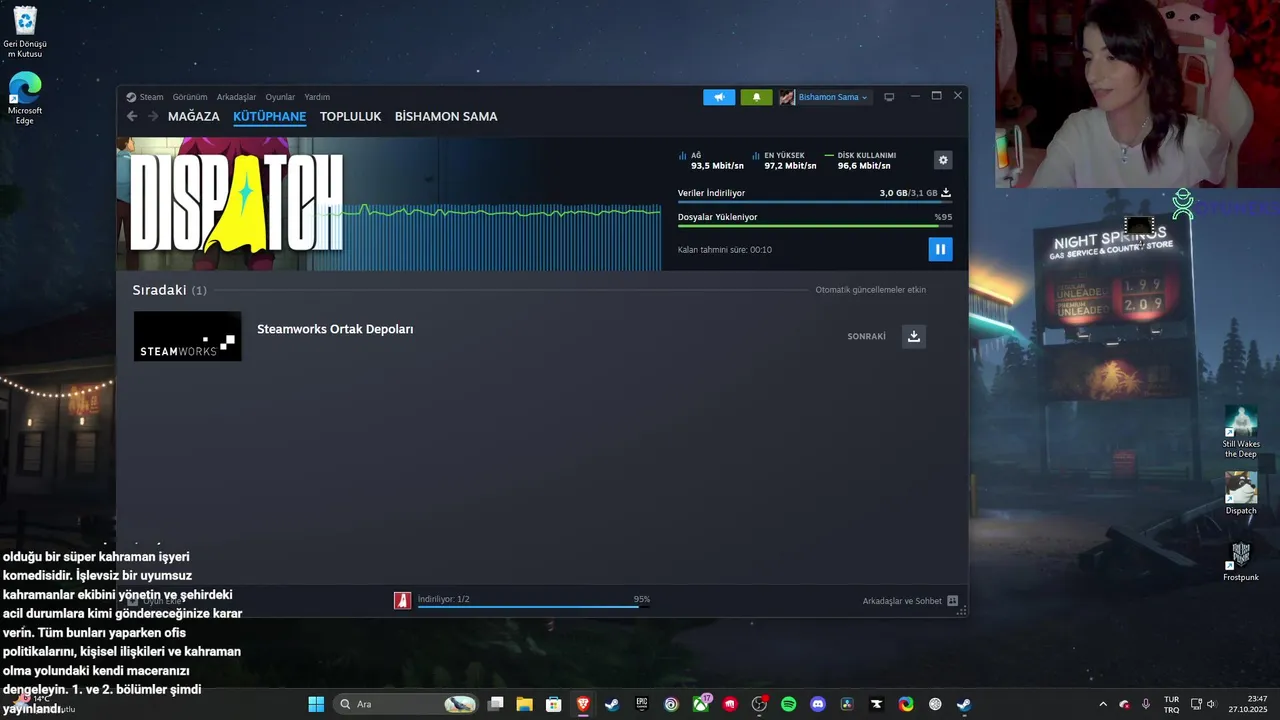1280x720 pixels.
Task: Open the Microsoft Edge desktop shortcut
Action: 25,98
